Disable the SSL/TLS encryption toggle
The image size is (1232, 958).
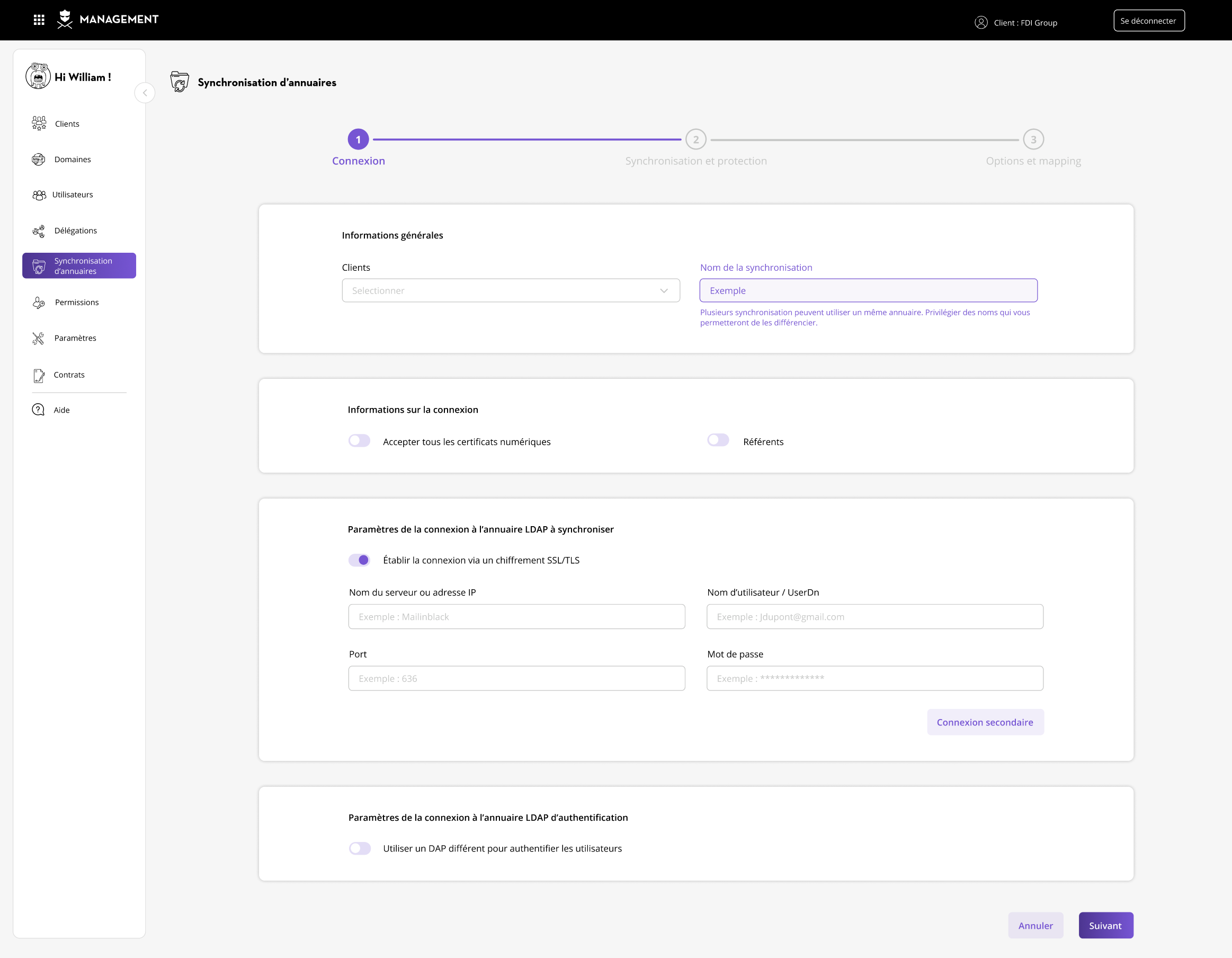pyautogui.click(x=359, y=560)
